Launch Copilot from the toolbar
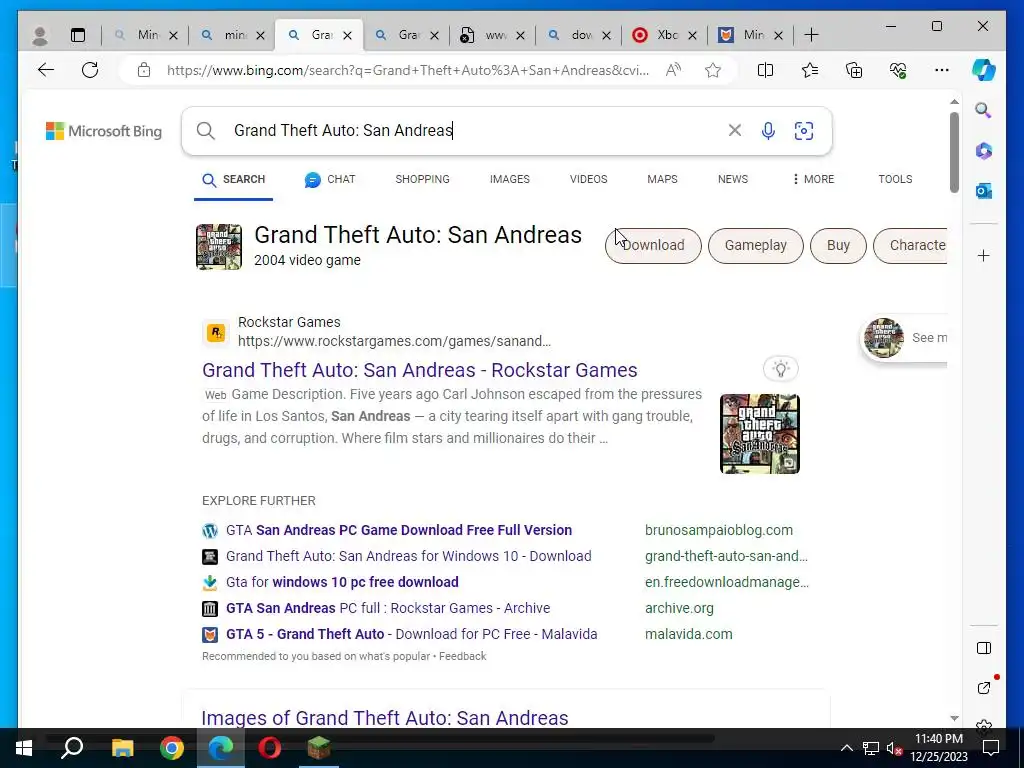Screen dimensions: 1024x768 [x=984, y=70]
